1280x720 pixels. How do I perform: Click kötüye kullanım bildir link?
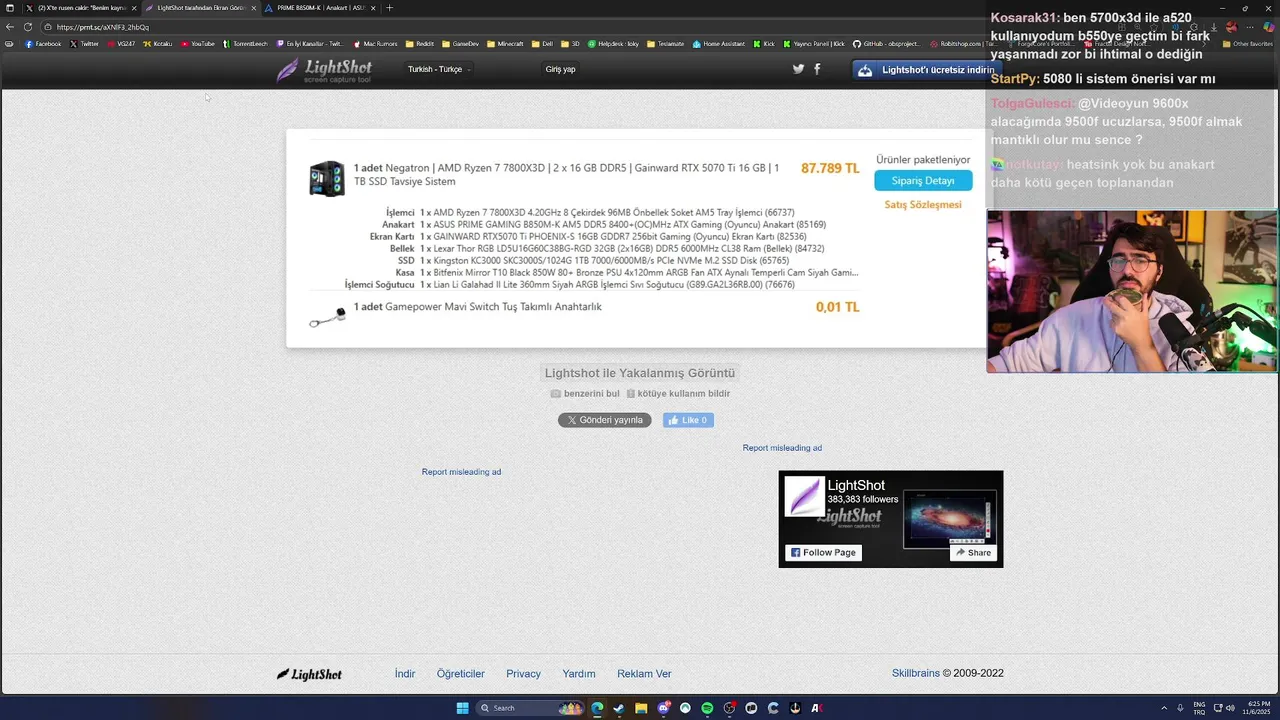678,393
